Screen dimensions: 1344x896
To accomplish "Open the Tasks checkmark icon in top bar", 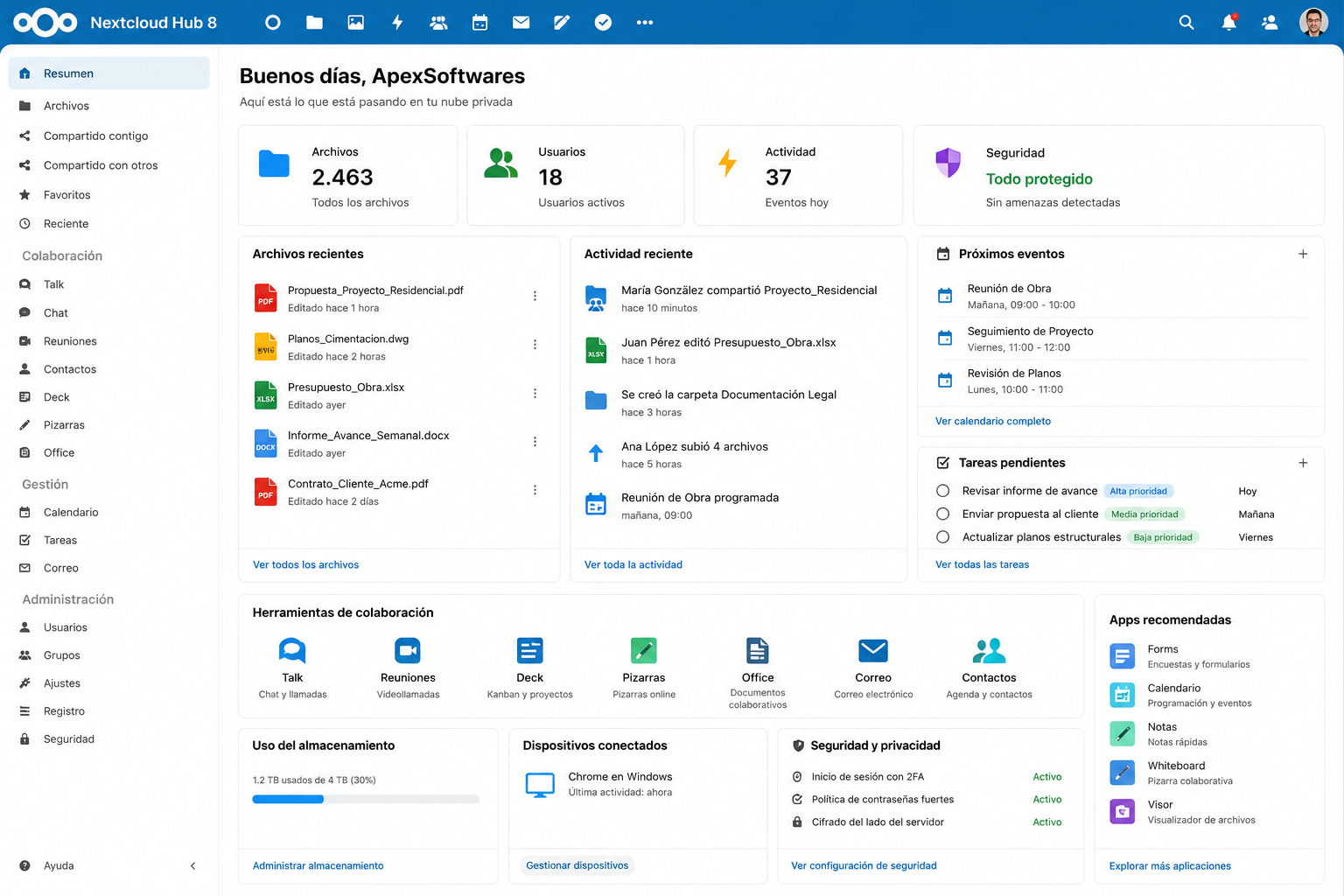I will coord(603,23).
